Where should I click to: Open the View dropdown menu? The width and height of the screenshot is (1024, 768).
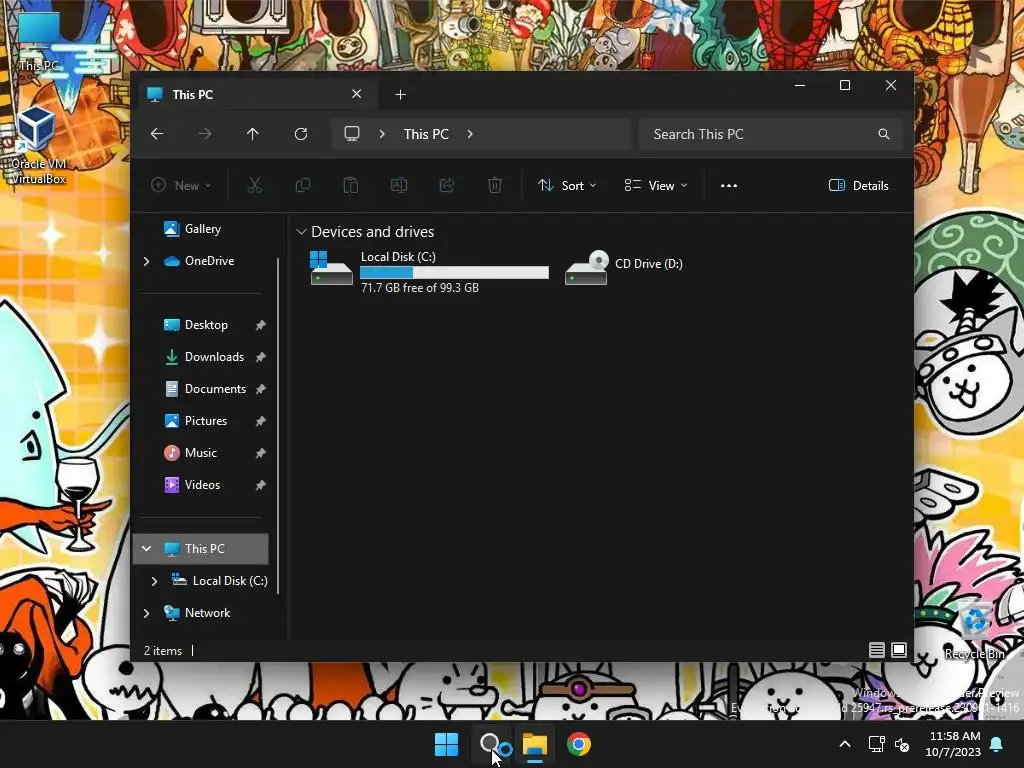pos(656,185)
